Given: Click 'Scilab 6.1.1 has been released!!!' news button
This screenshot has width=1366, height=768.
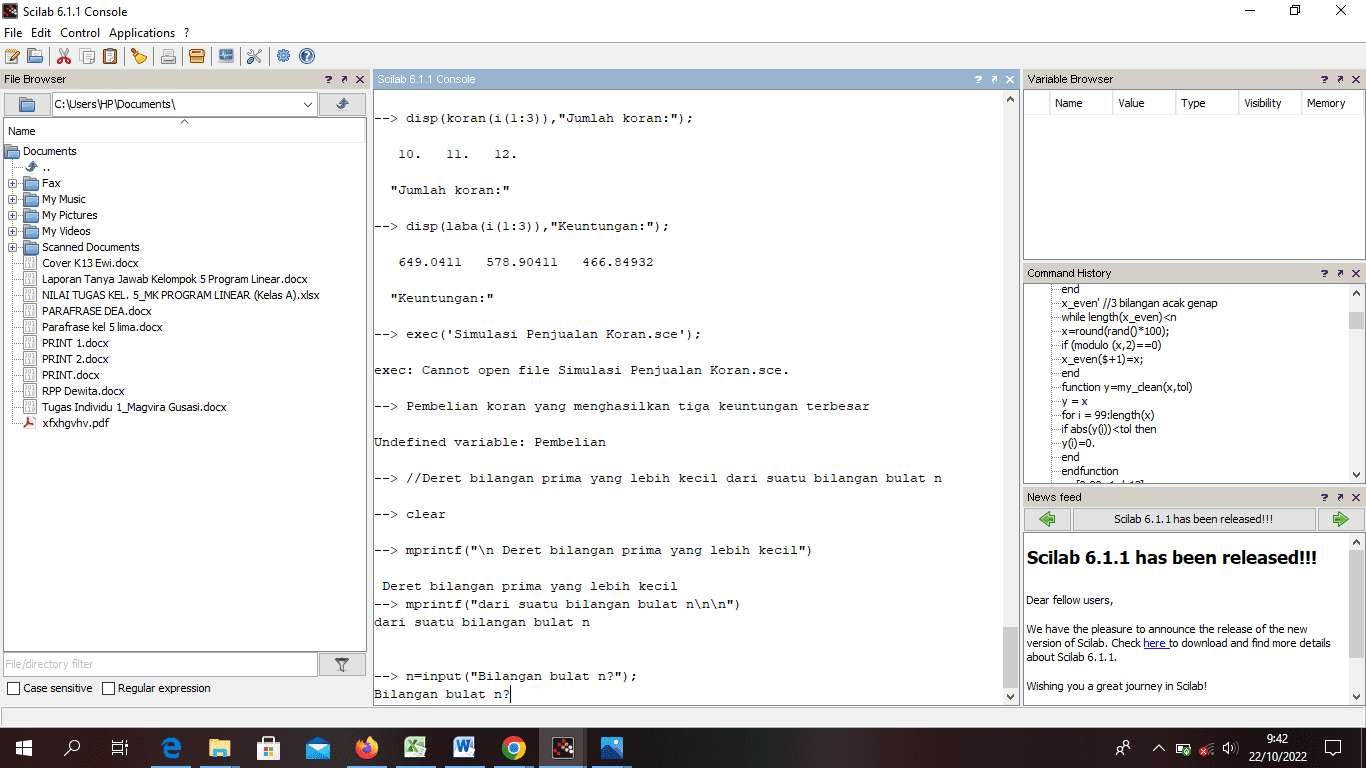Looking at the screenshot, I should [x=1194, y=519].
